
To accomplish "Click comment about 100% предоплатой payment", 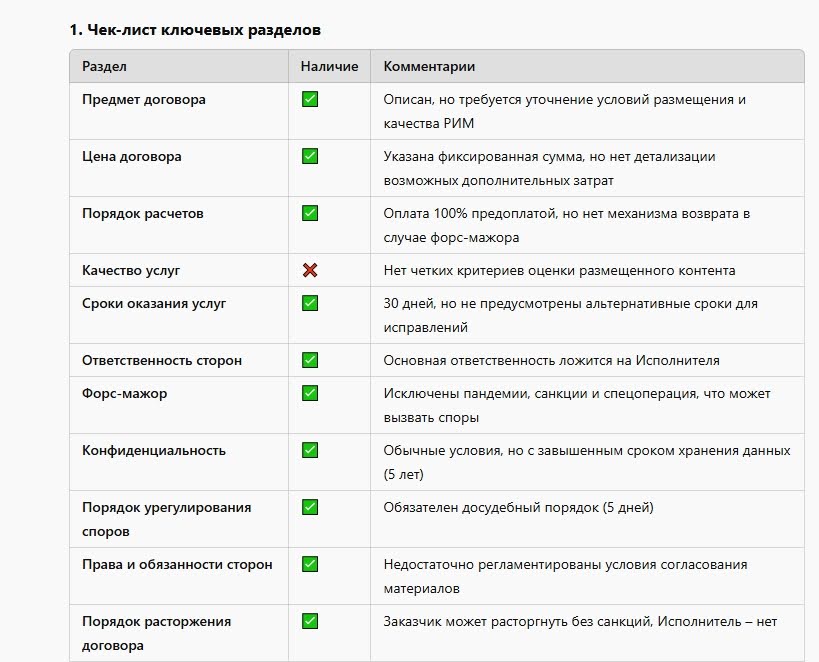I will [x=567, y=225].
